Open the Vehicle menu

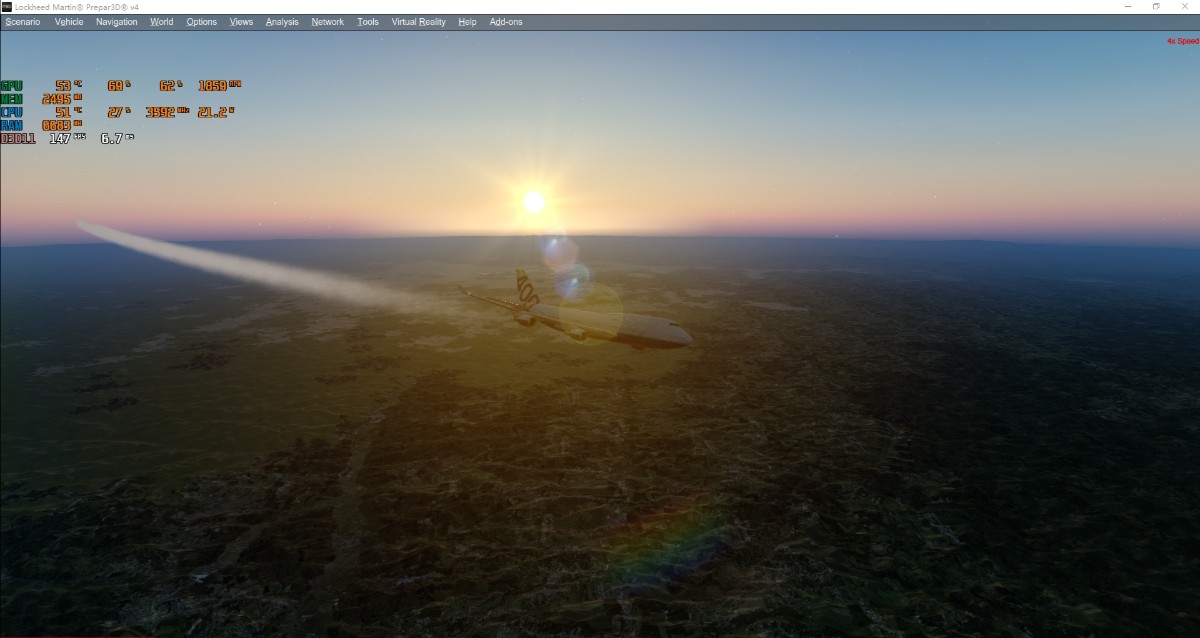[x=68, y=21]
